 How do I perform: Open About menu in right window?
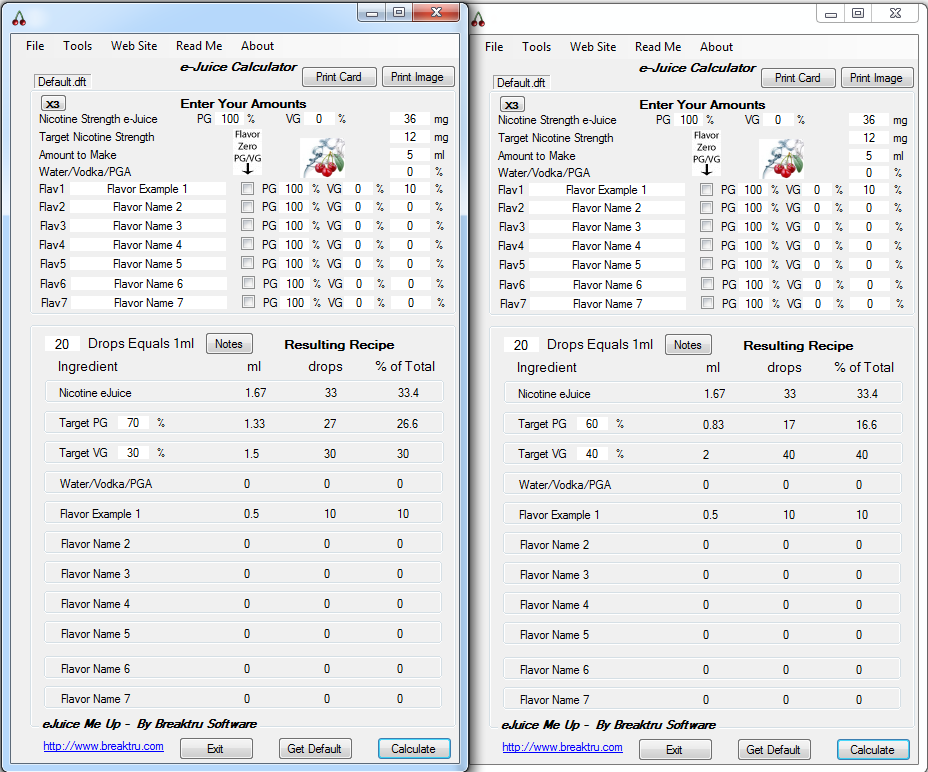point(717,47)
